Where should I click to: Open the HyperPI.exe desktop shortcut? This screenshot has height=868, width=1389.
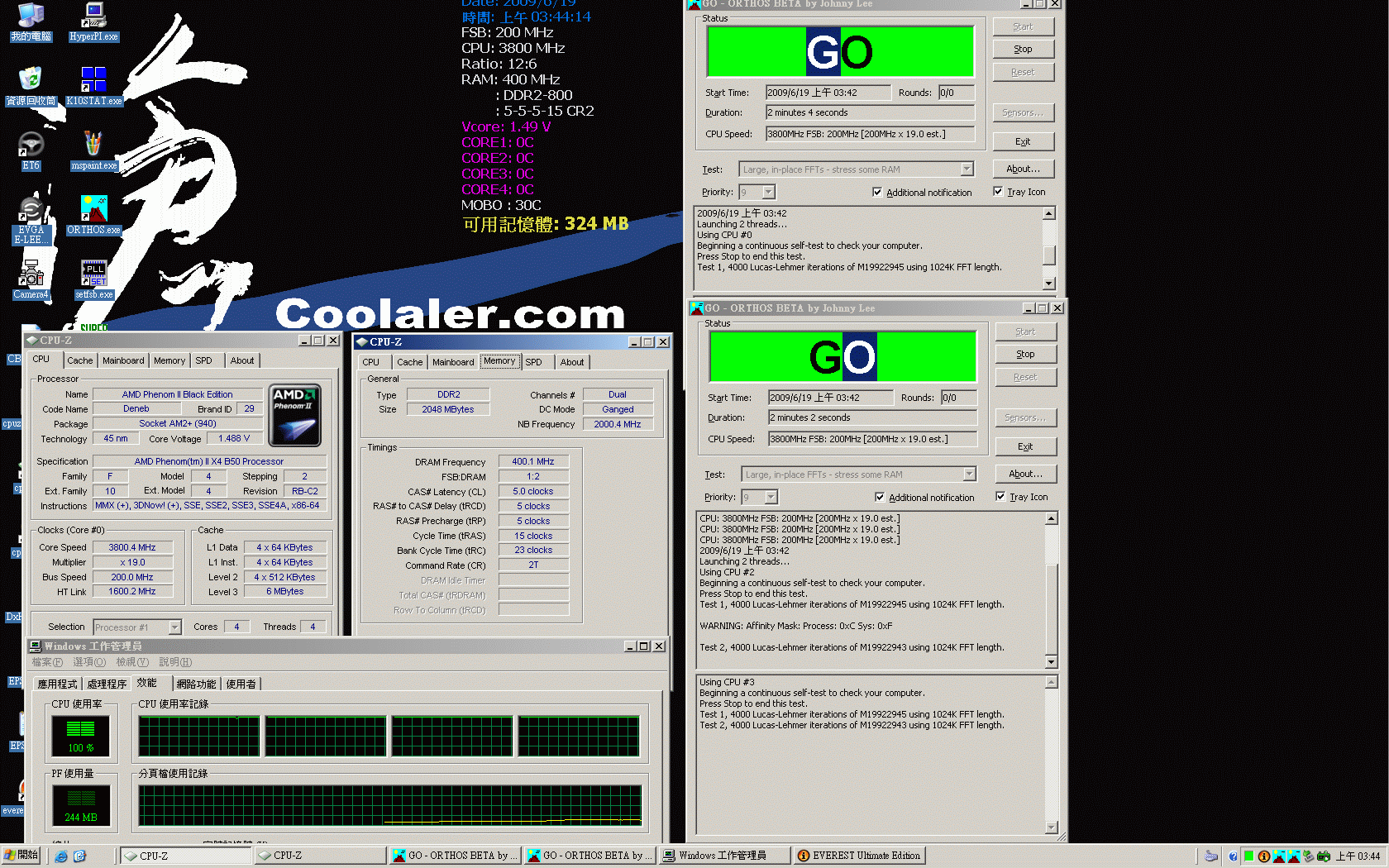(93, 21)
